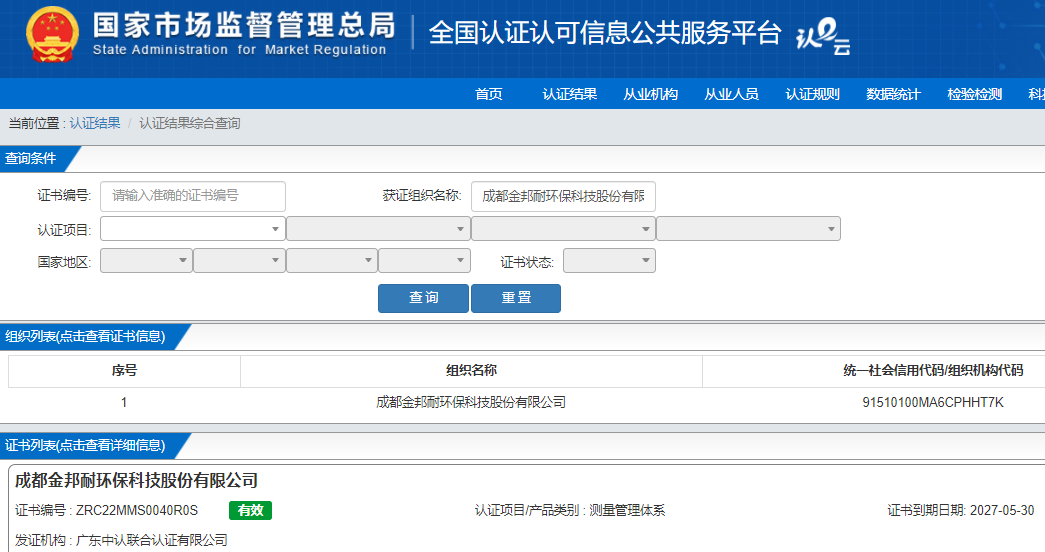This screenshot has width=1045, height=552.
Task: Expand the second 认证项目 dropdown
Action: 378,229
